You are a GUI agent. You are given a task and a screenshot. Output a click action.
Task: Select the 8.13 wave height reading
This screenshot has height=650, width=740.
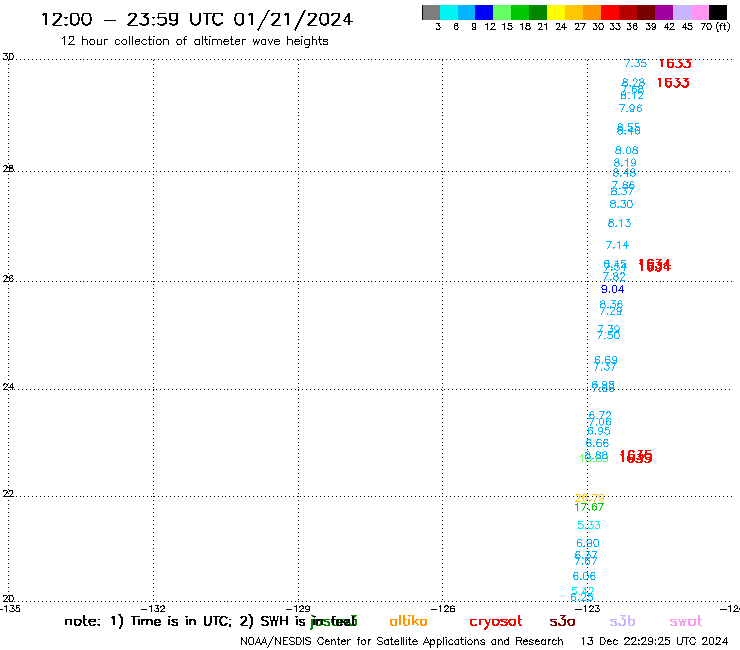pyautogui.click(x=619, y=223)
